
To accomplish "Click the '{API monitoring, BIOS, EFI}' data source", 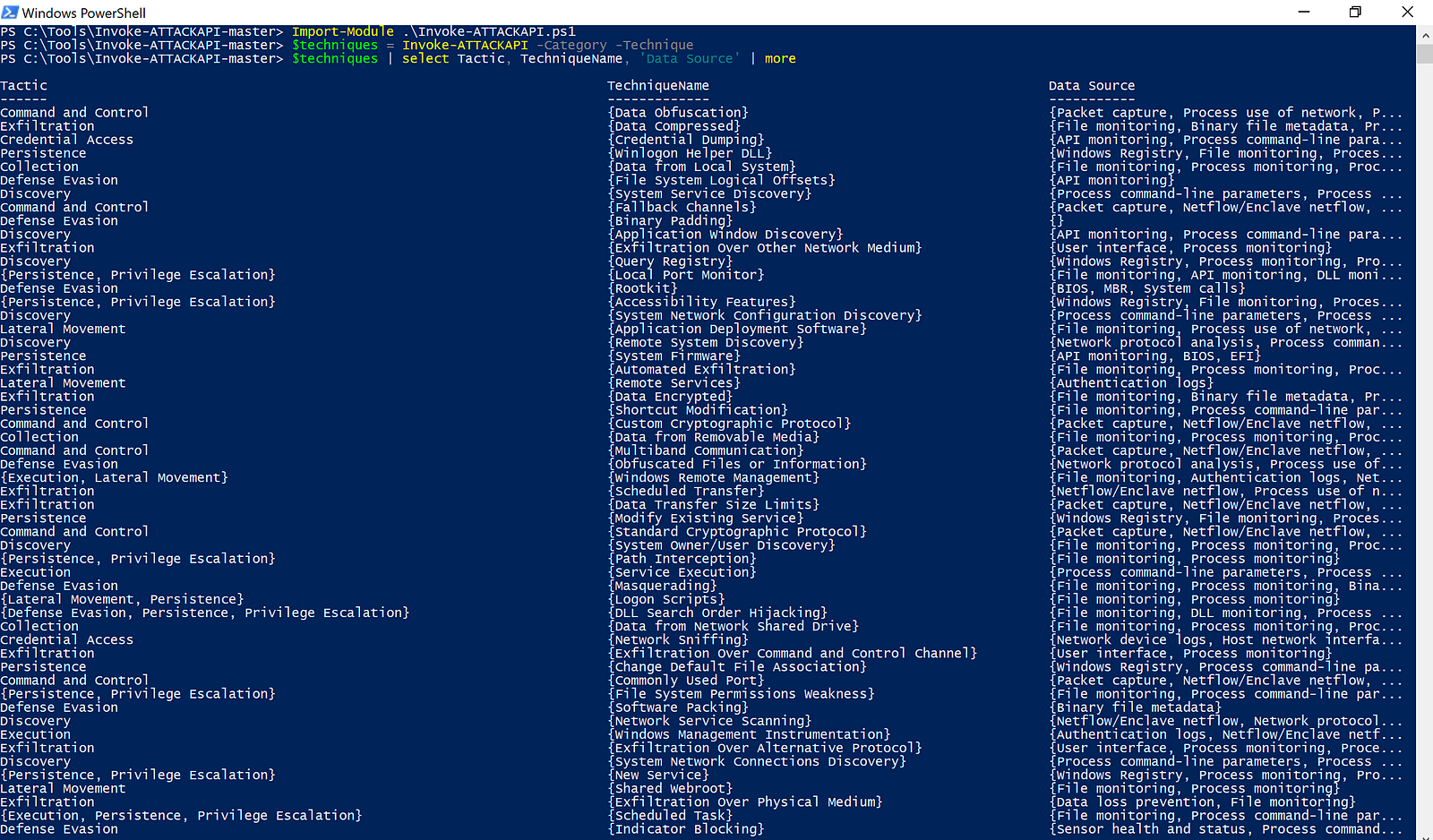I will point(1155,356).
